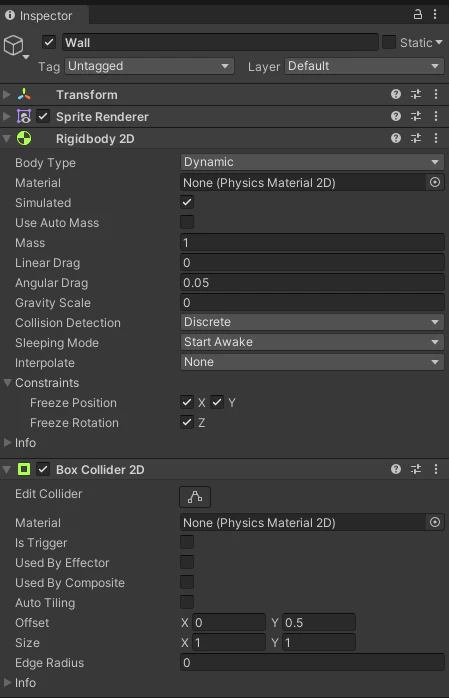Enable the Is Trigger checkbox
This screenshot has height=698, width=449.
(187, 542)
